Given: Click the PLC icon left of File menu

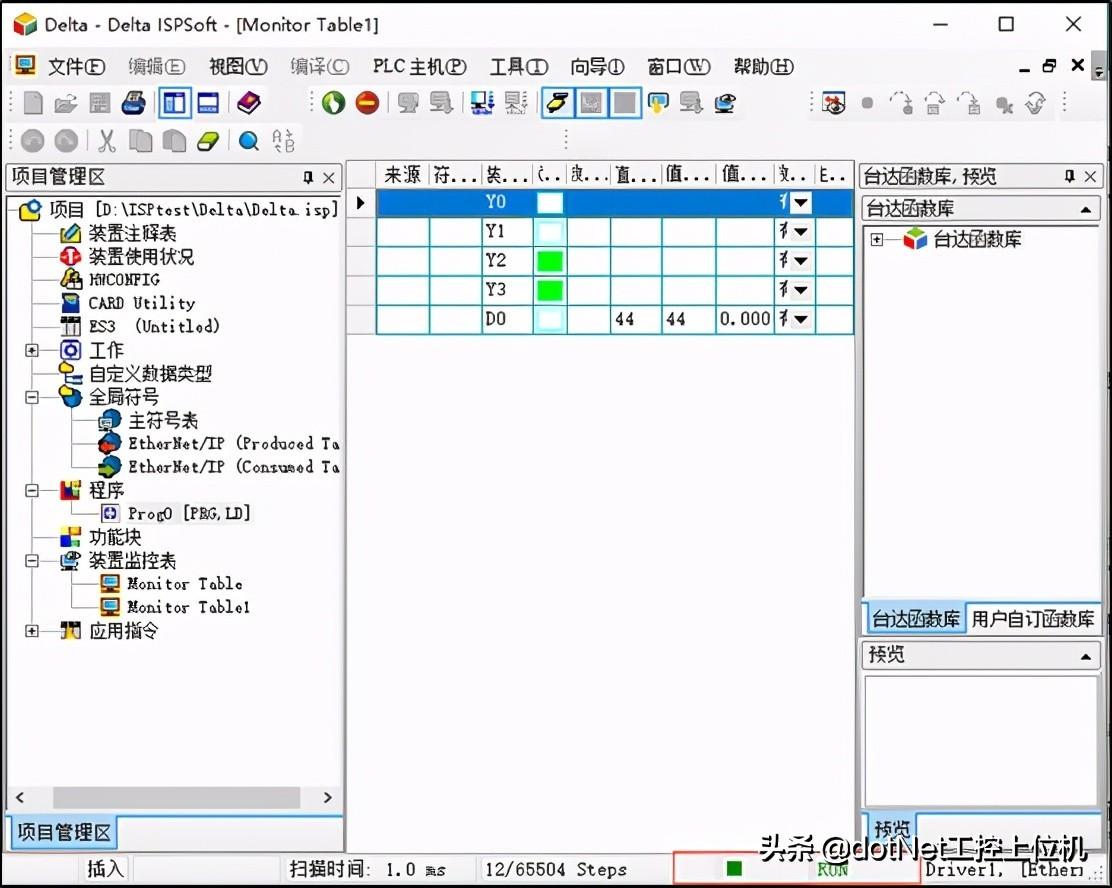Looking at the screenshot, I should (26, 66).
